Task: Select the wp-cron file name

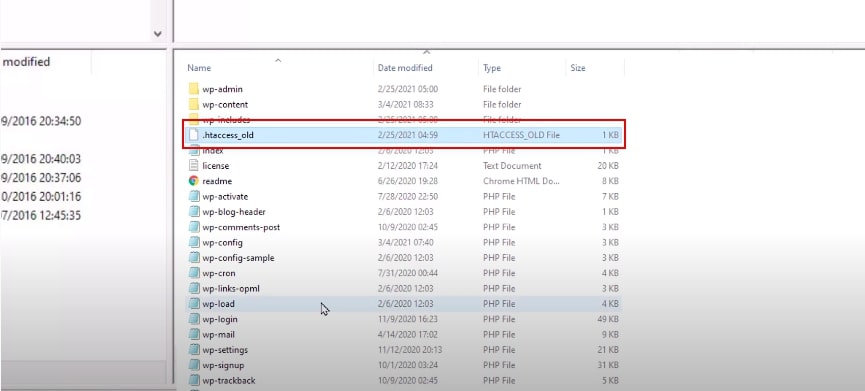Action: [x=219, y=273]
